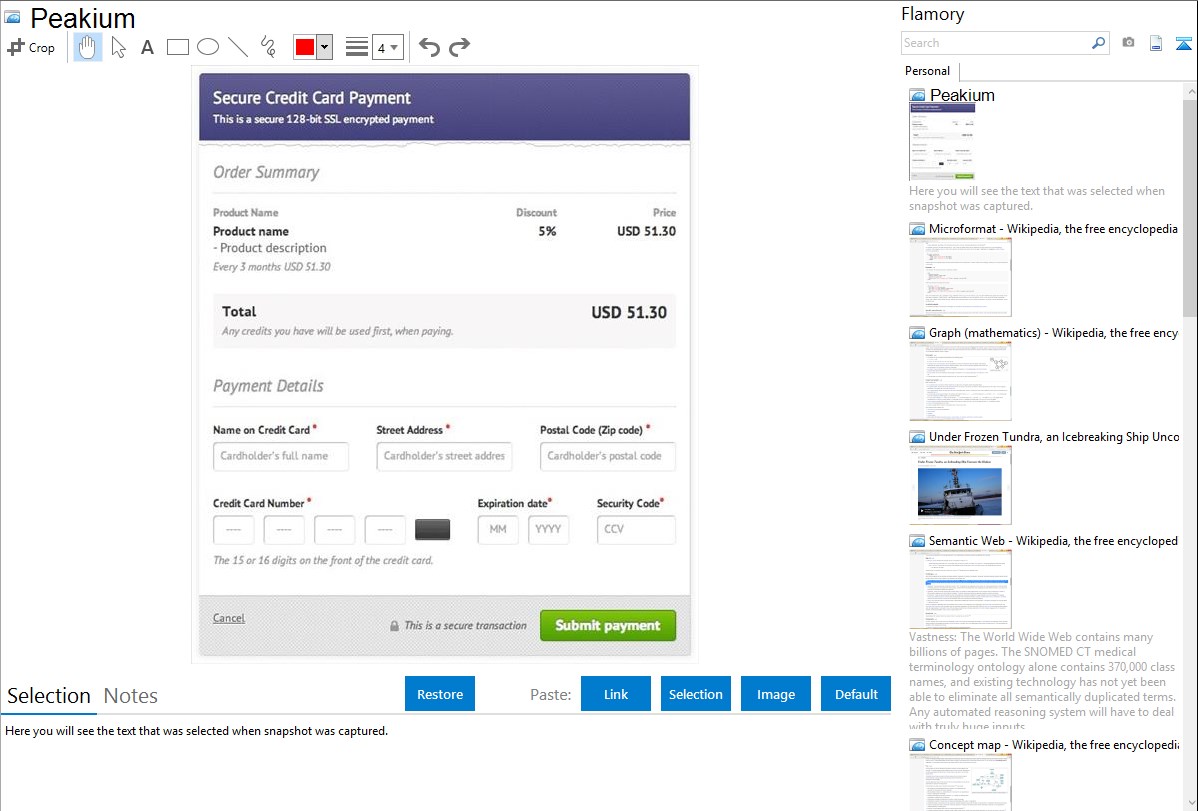Viewport: 1198px width, 811px height.
Task: Click icon beside Microformat snapshot title
Action: click(x=917, y=229)
